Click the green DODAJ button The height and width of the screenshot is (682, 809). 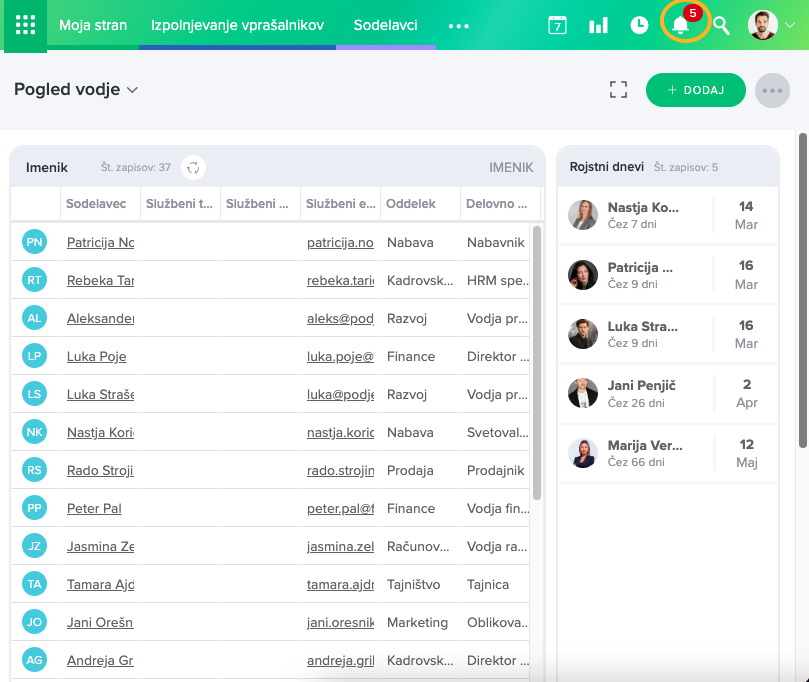coord(695,89)
